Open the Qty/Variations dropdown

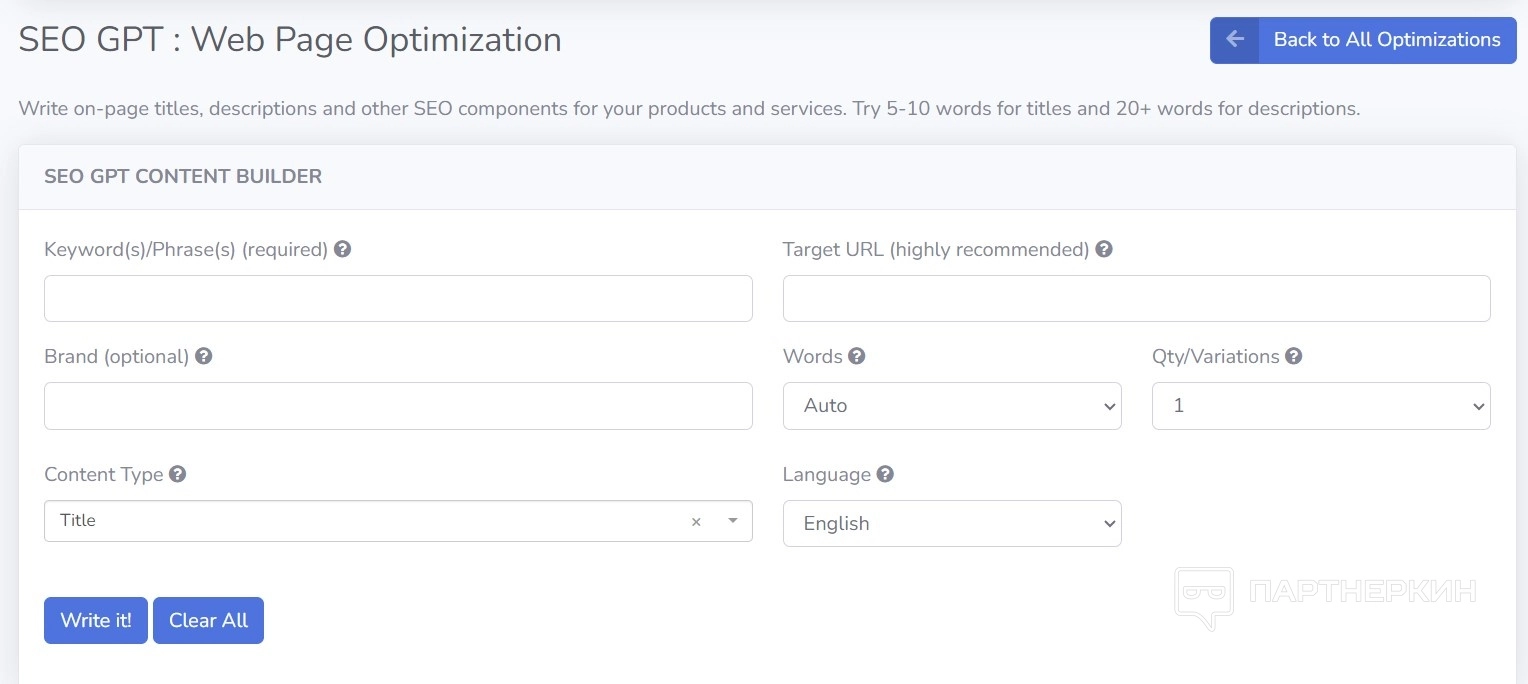pyautogui.click(x=1320, y=406)
